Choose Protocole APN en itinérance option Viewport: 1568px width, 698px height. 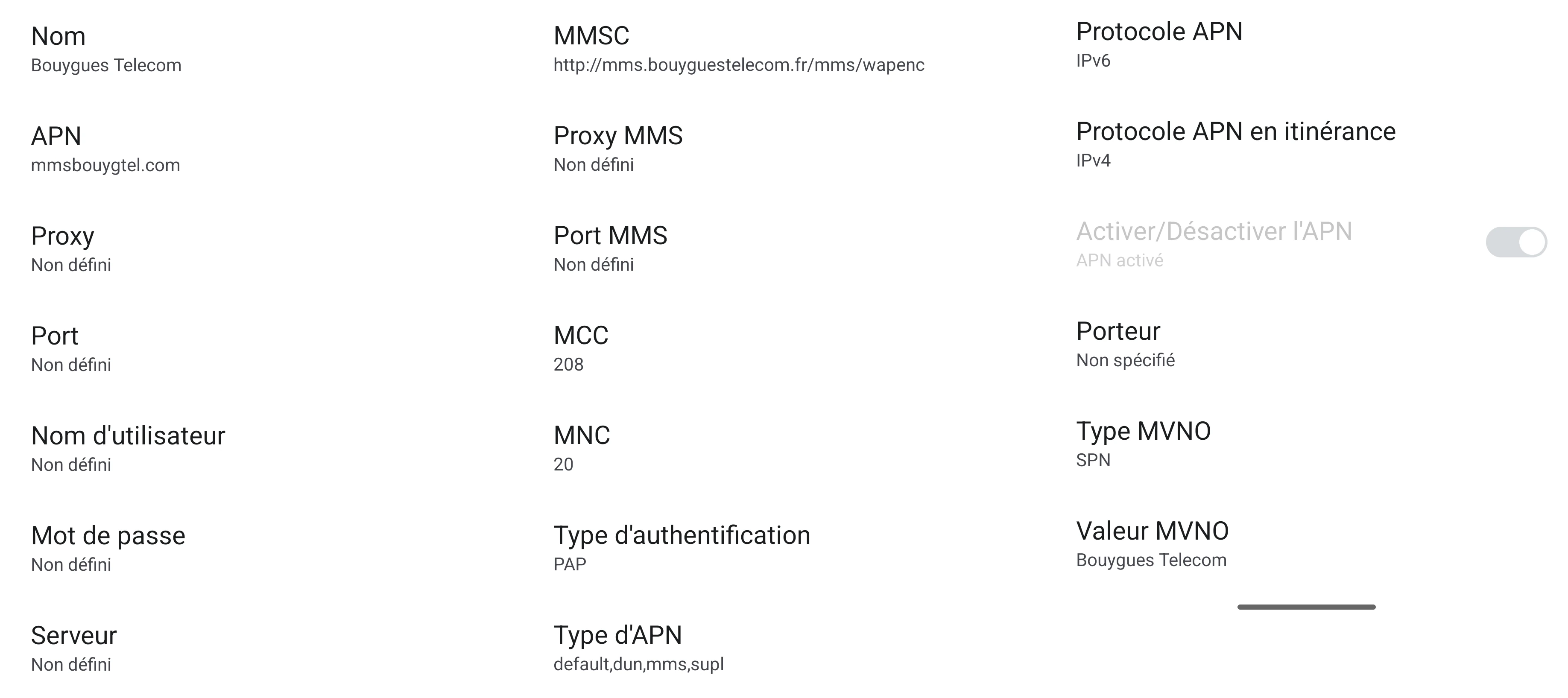[x=1236, y=145]
